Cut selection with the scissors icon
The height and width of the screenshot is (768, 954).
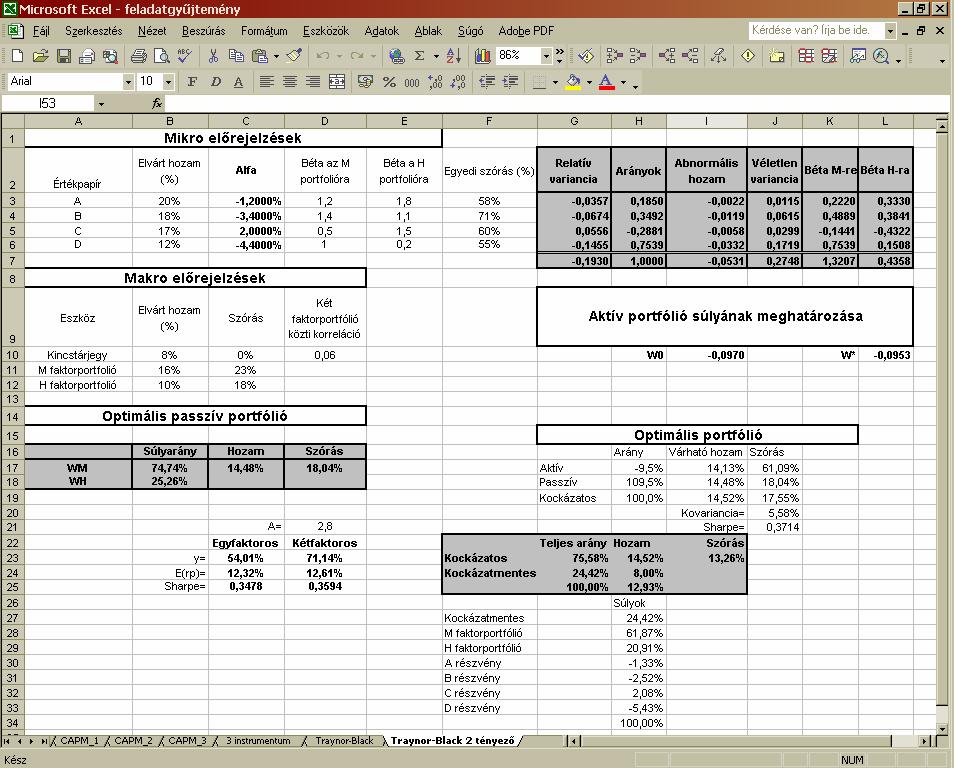pos(213,57)
